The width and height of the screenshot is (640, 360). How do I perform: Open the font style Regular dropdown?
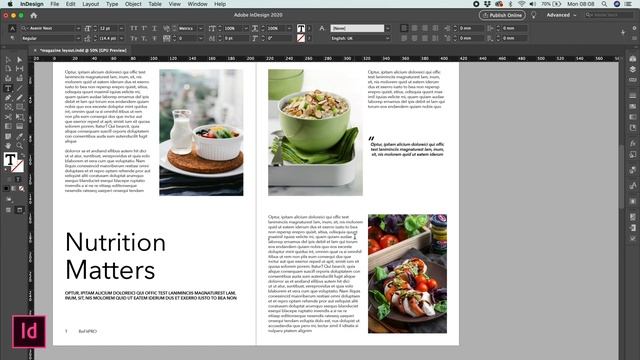pyautogui.click(x=78, y=38)
